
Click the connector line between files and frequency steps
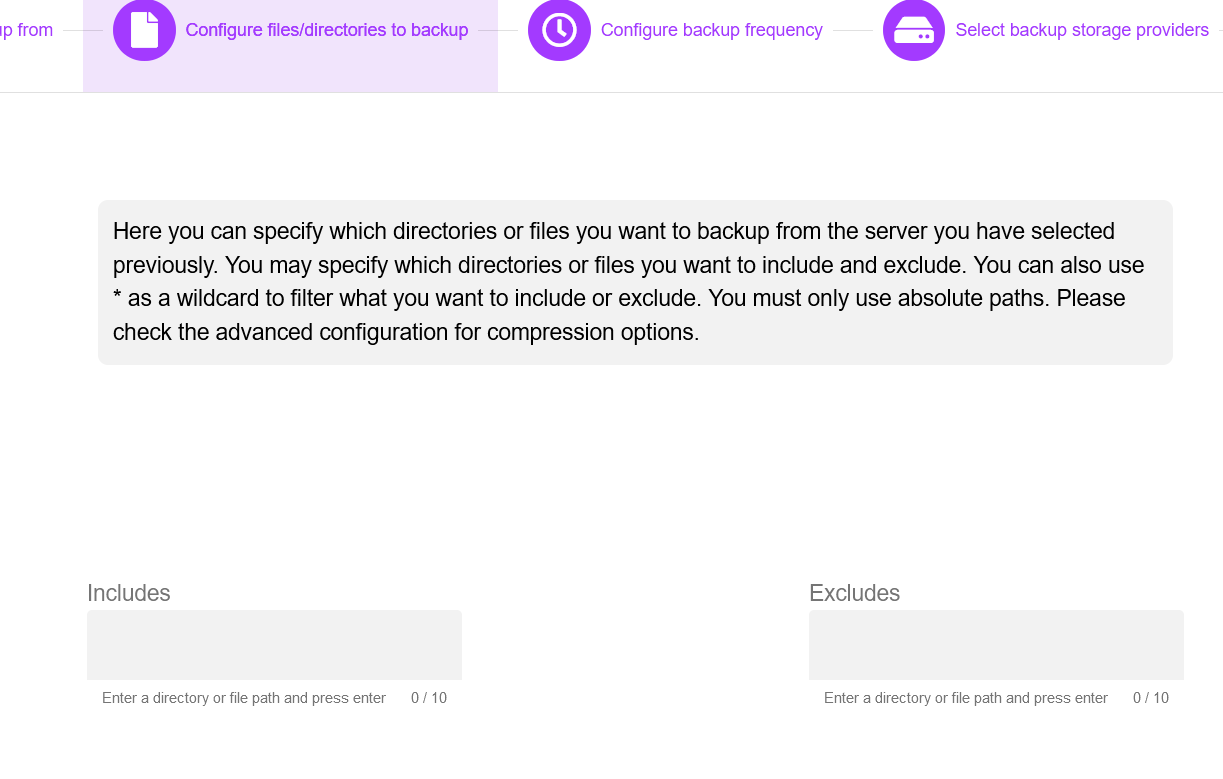pos(498,31)
